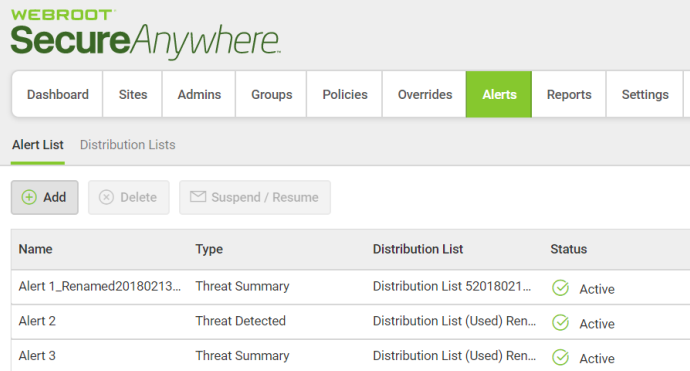Click the Suspend / Resume button label
Viewport: 690px width, 371px height.
coord(265,197)
